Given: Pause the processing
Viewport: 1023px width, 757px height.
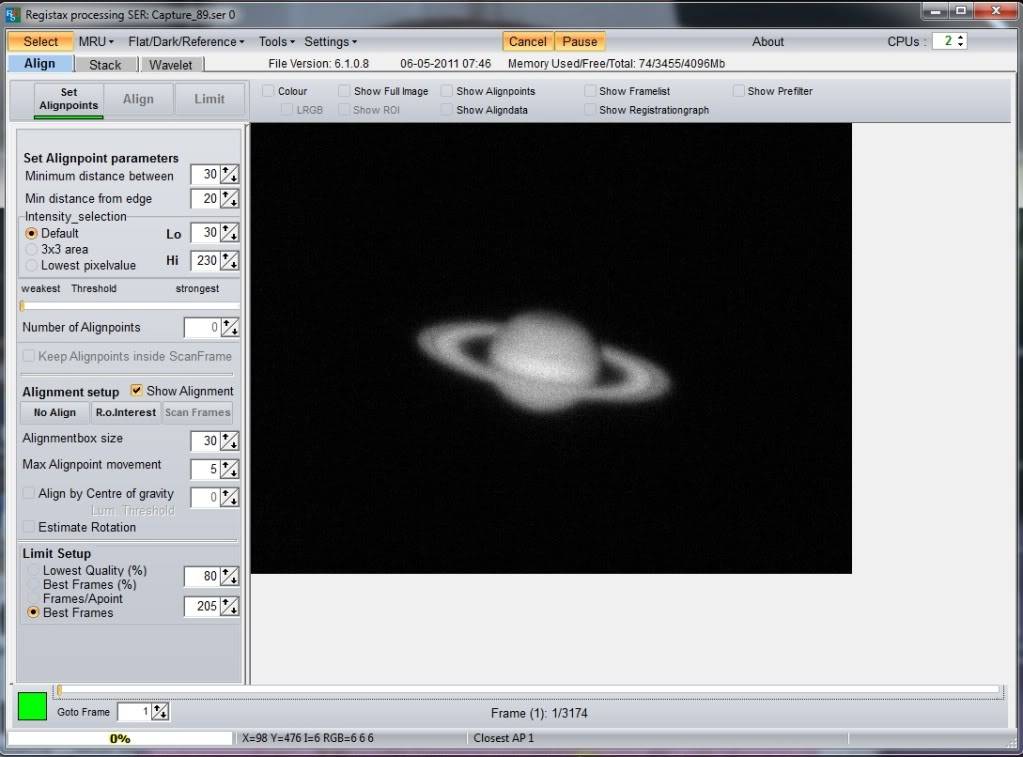Looking at the screenshot, I should tap(579, 42).
